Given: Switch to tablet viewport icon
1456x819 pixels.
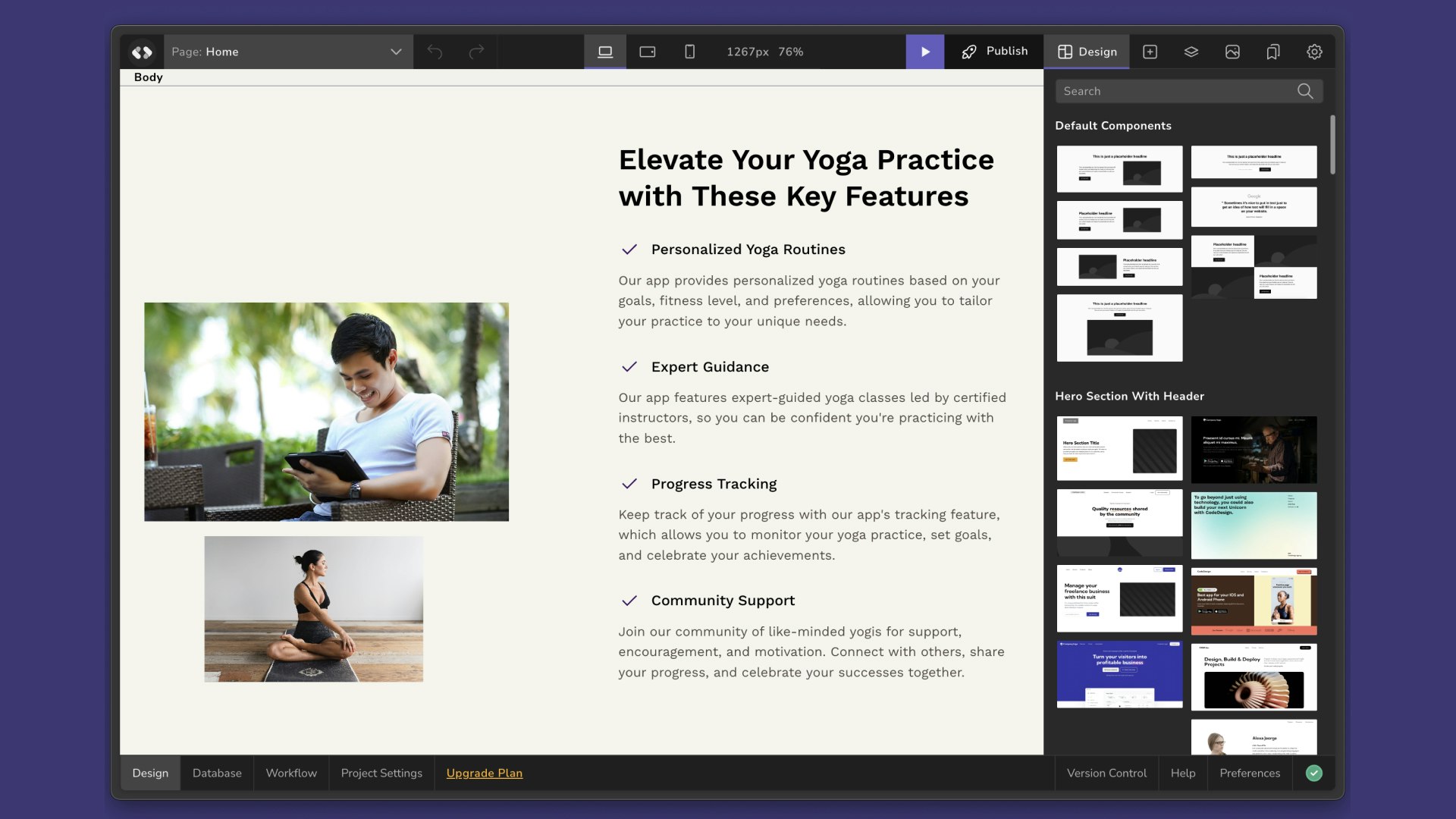Looking at the screenshot, I should [648, 52].
